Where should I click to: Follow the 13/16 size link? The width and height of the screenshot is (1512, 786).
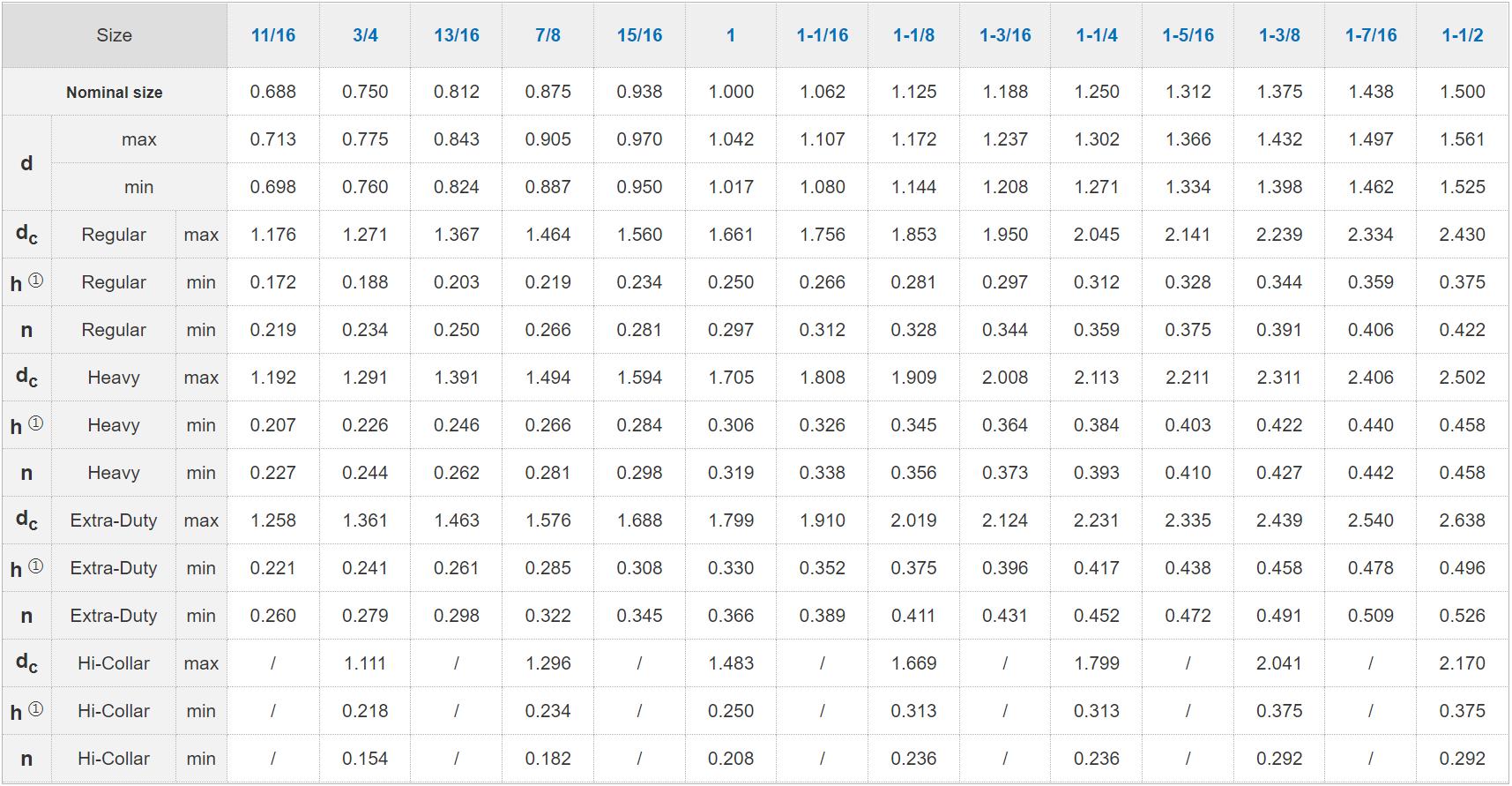pos(457,35)
